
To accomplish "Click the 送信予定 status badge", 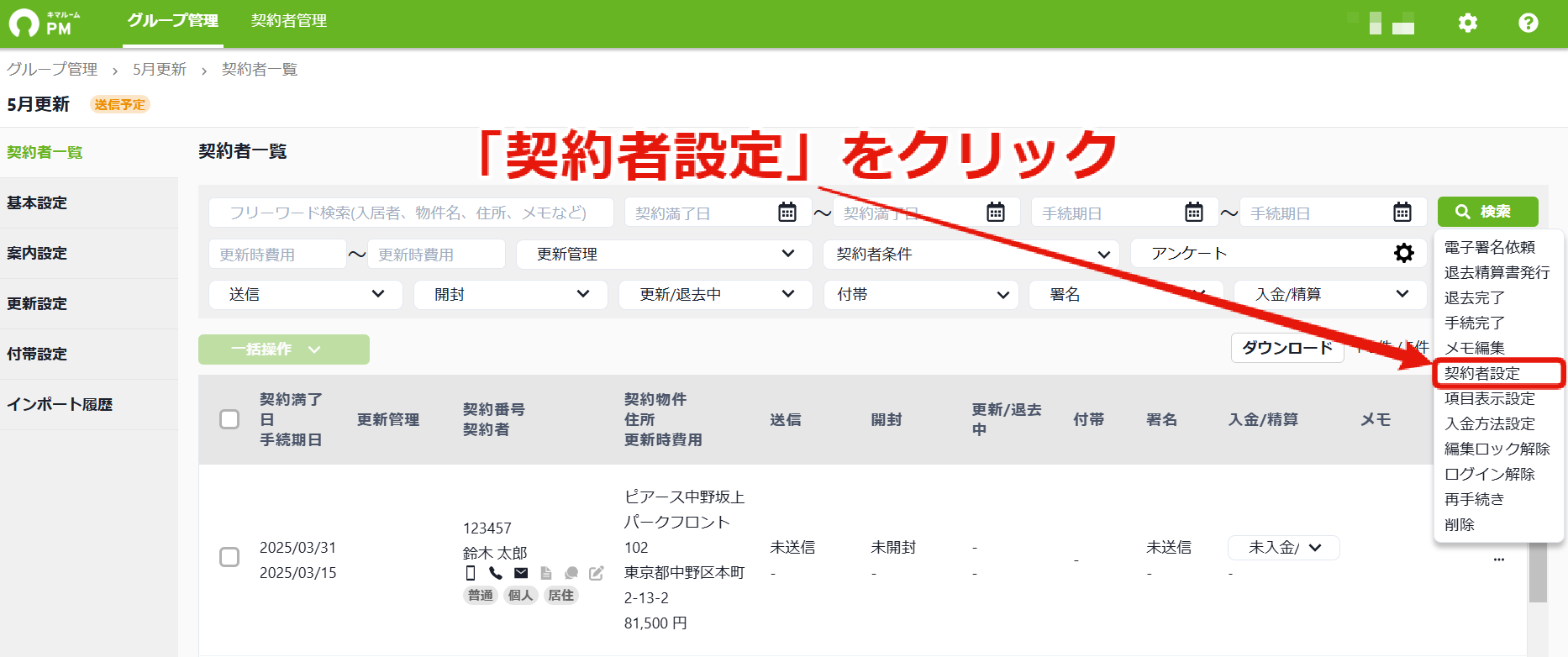I will click(x=120, y=104).
